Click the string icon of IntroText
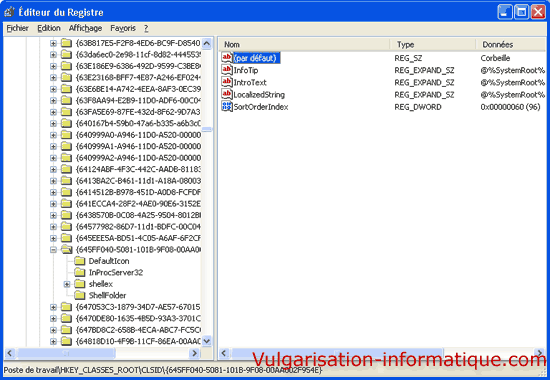Screen dimensions: 550x380 227,82
